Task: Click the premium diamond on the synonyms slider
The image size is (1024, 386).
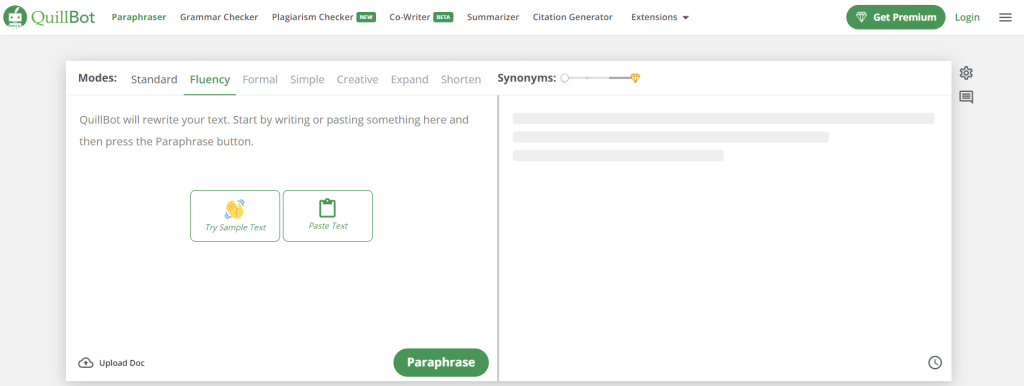Action: (635, 78)
